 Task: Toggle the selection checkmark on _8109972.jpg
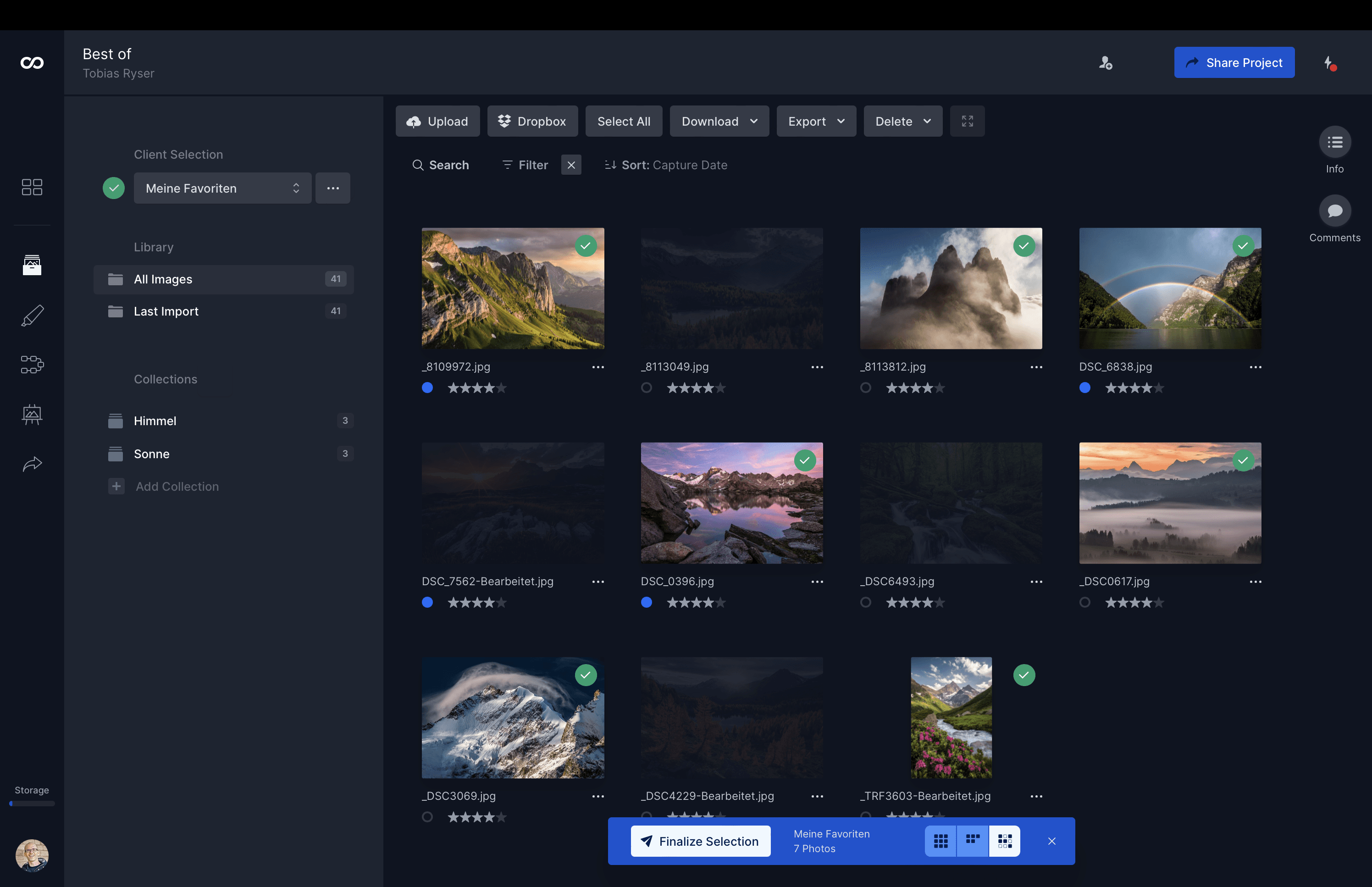pyautogui.click(x=586, y=245)
